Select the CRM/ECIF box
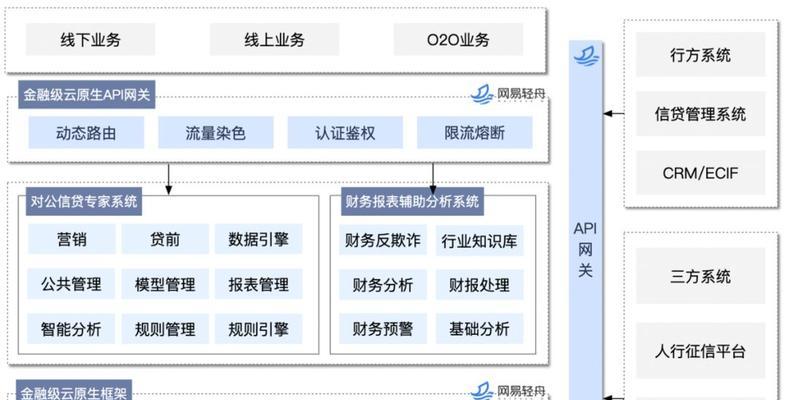 [700, 173]
